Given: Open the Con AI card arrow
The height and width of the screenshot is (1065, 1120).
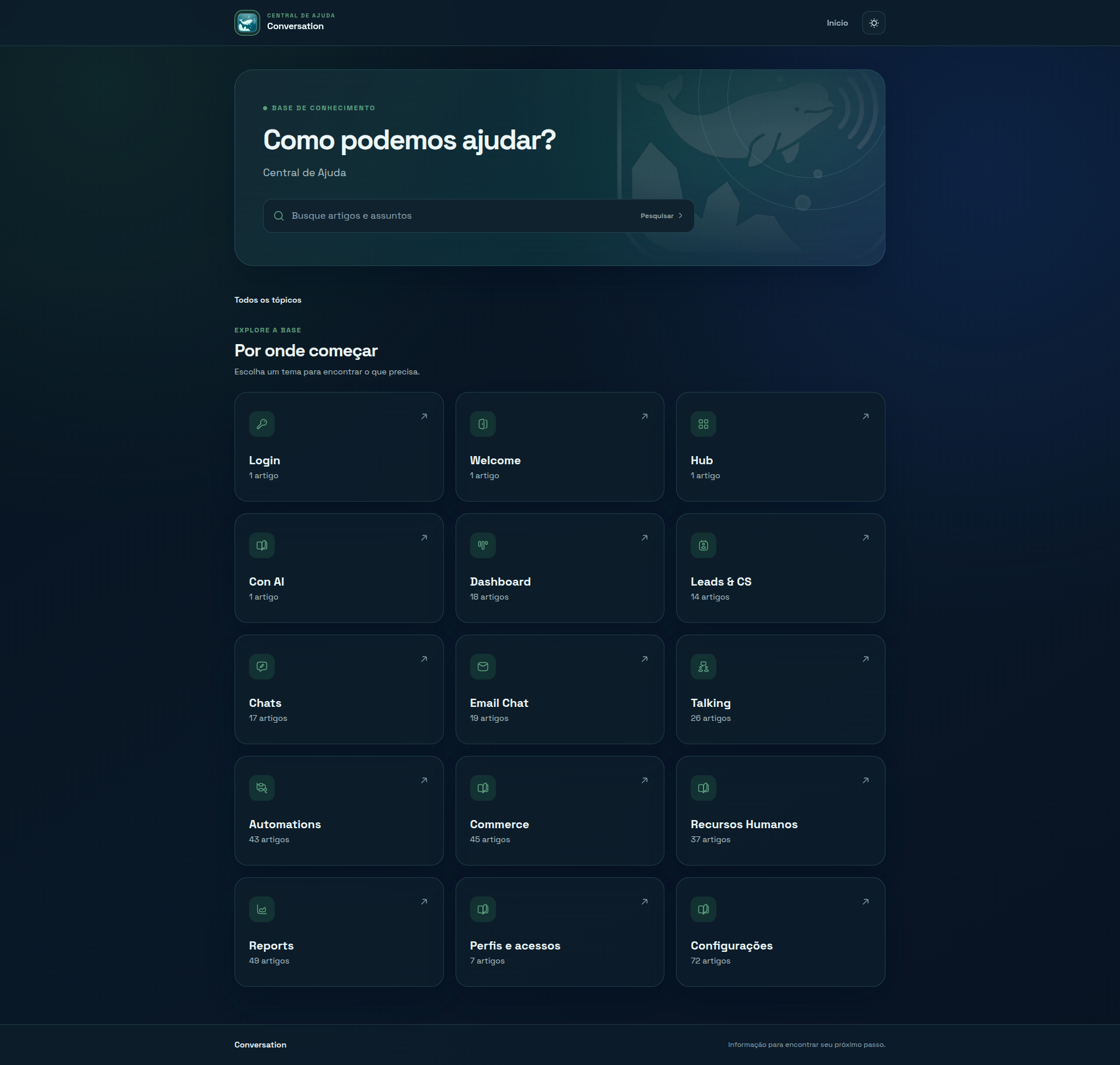Looking at the screenshot, I should click(424, 538).
